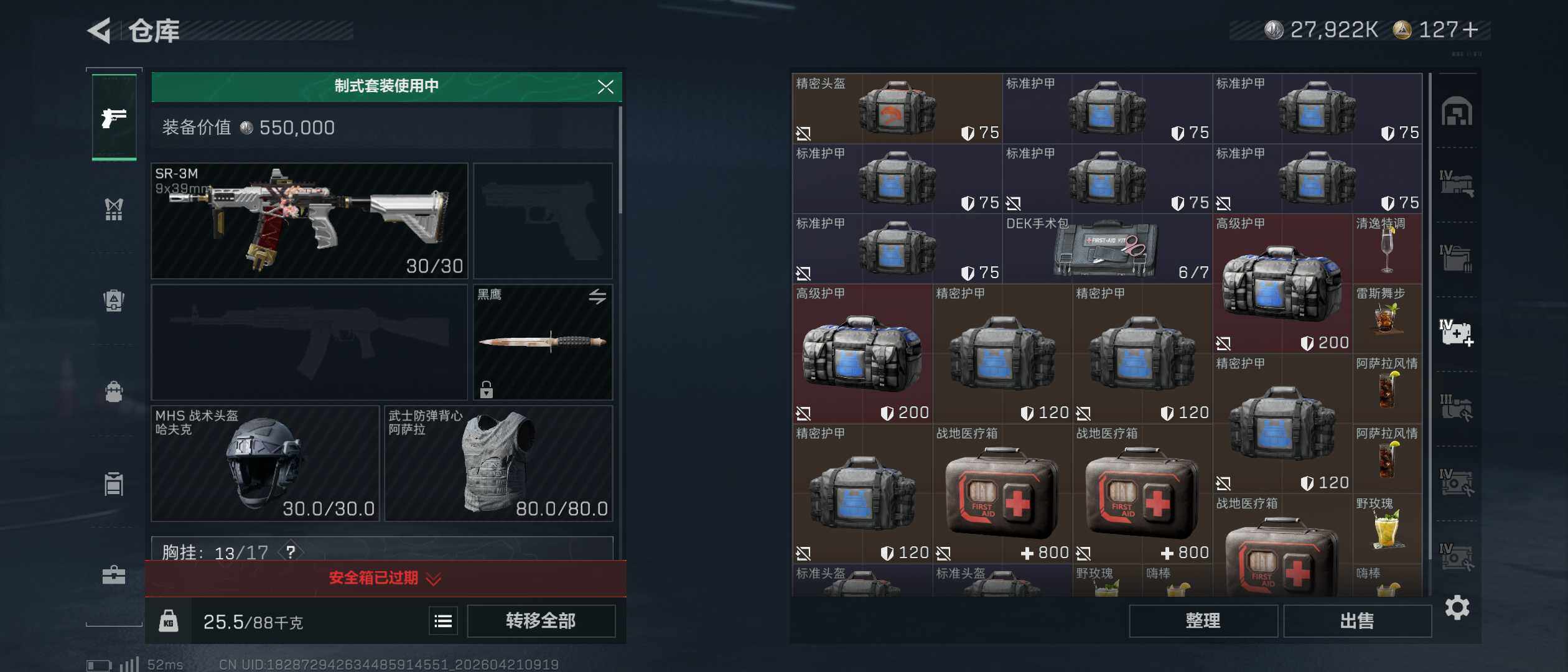Swap the 黑鹰 knife melee slot
The image size is (1568, 672).
pos(597,296)
